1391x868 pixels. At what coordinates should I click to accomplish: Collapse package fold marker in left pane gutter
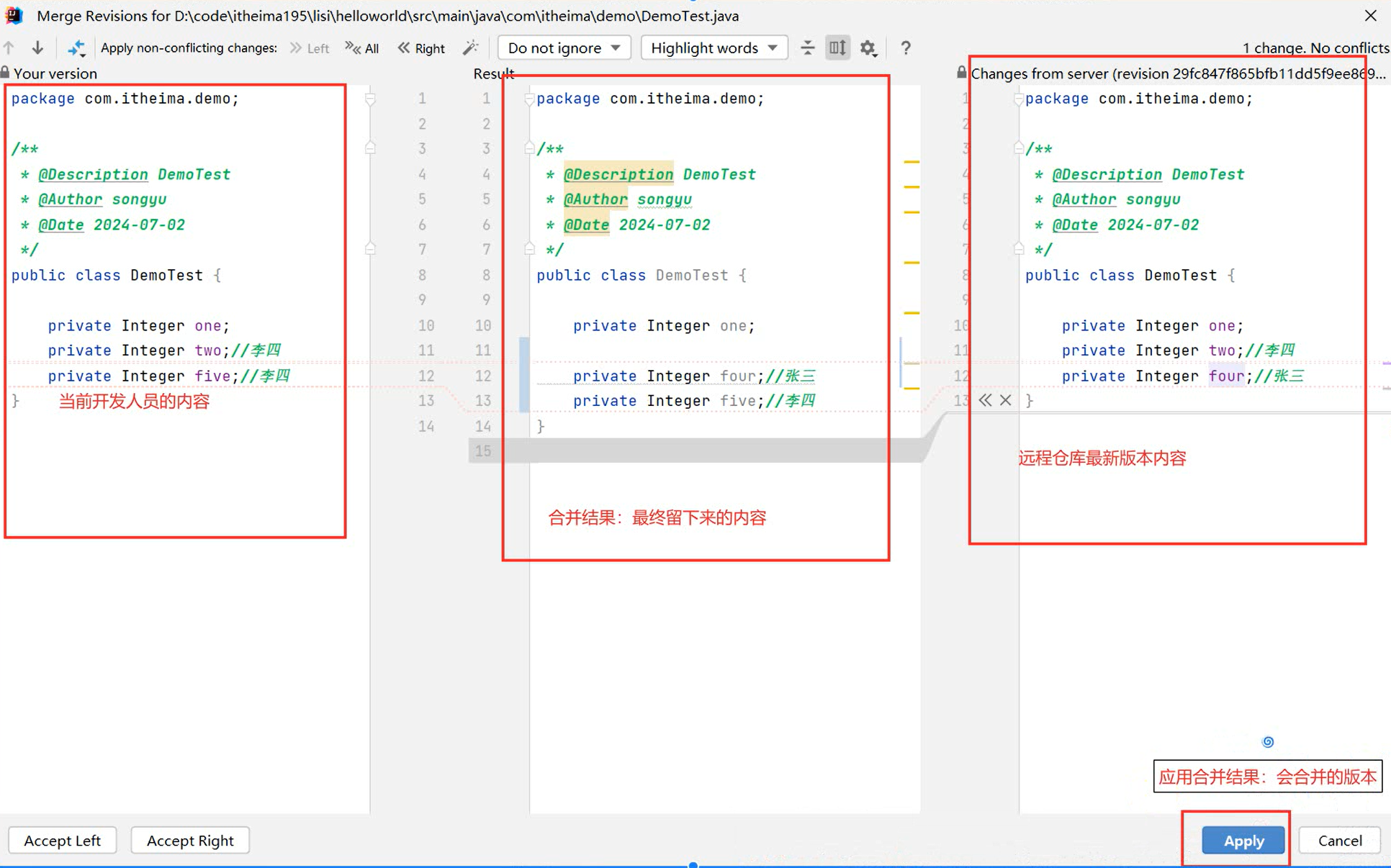(370, 99)
